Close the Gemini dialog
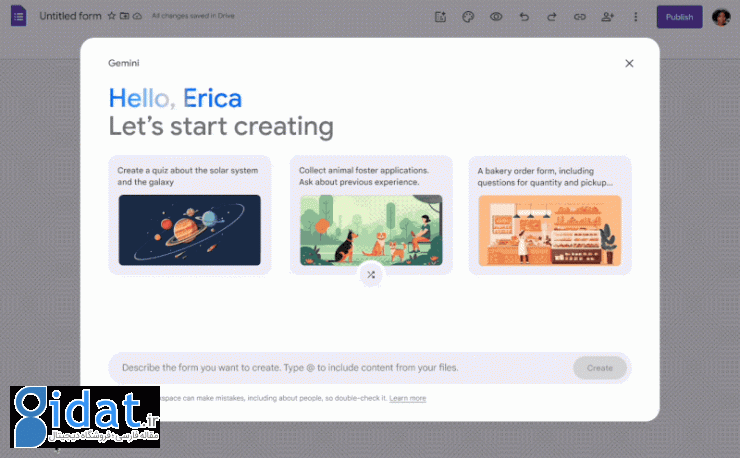 click(629, 63)
